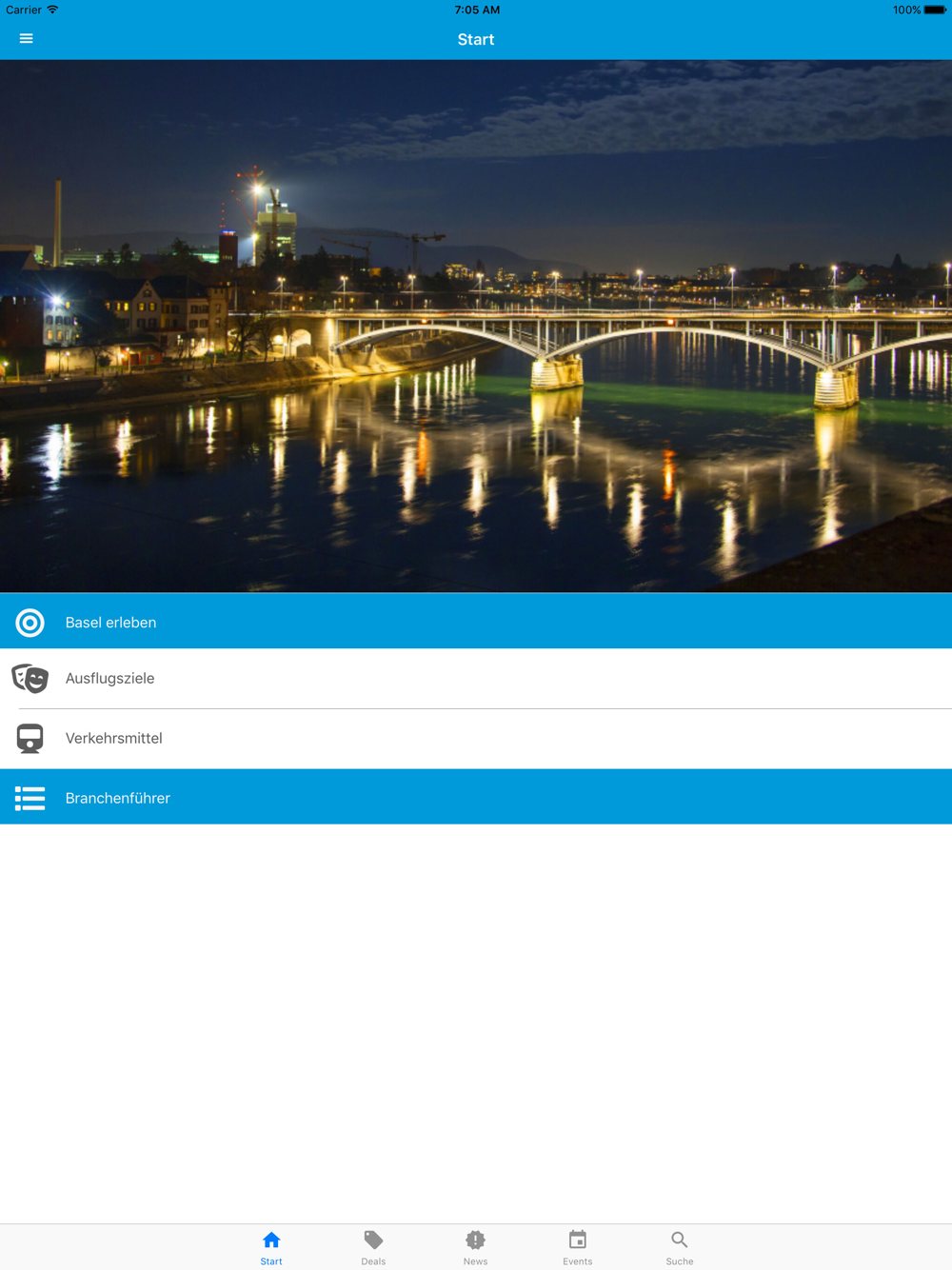952x1270 pixels.
Task: Open the Suche search tab
Action: (680, 1247)
